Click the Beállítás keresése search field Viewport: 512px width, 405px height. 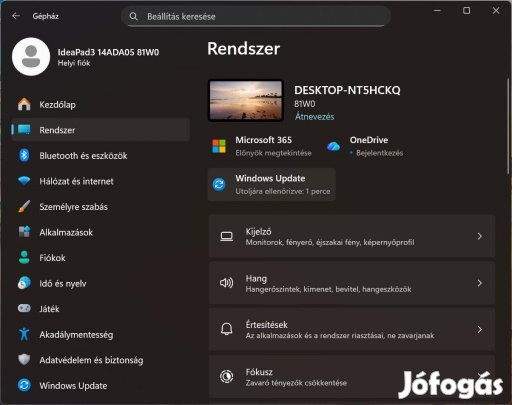click(256, 16)
